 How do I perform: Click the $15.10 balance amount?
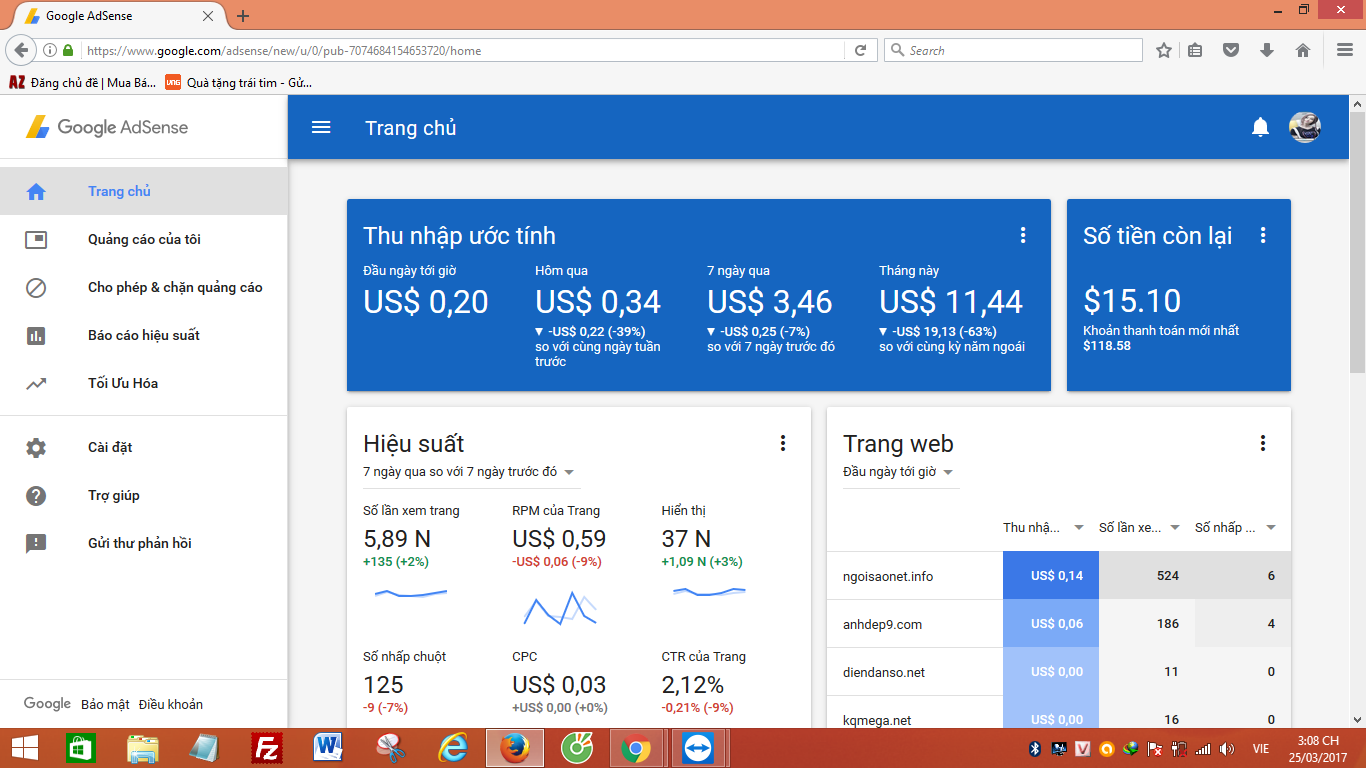click(x=1132, y=301)
